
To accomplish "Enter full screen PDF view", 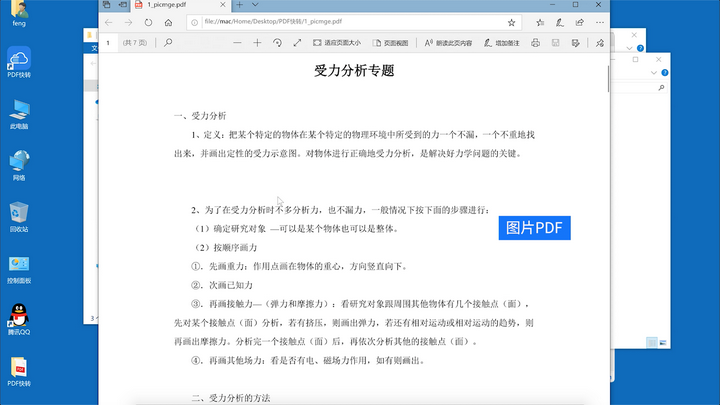I will (297, 43).
